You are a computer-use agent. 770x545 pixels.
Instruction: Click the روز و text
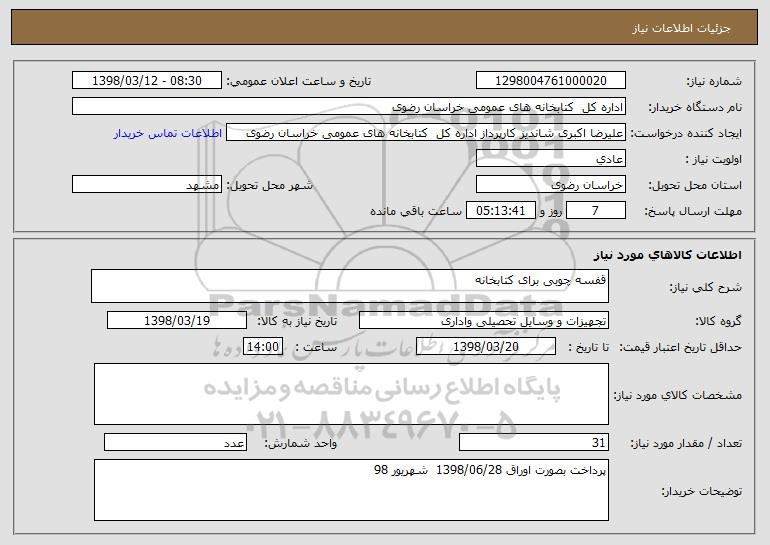(x=550, y=211)
